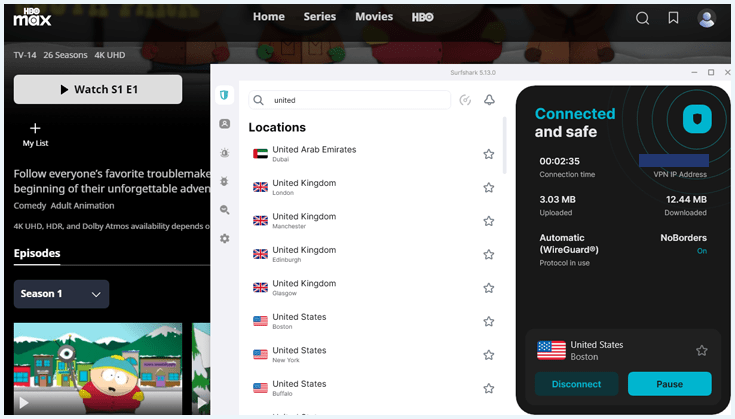Click the speed test icon beside search field
735x419 pixels.
click(465, 100)
